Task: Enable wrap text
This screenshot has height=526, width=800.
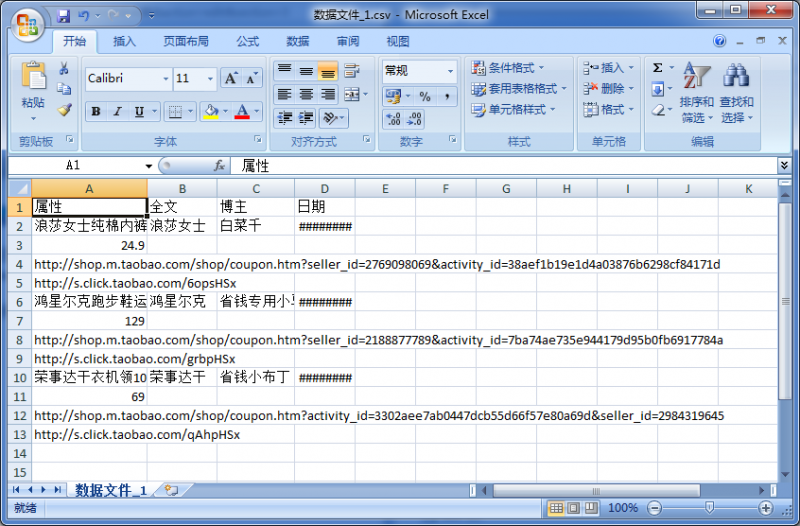Action: click(352, 70)
